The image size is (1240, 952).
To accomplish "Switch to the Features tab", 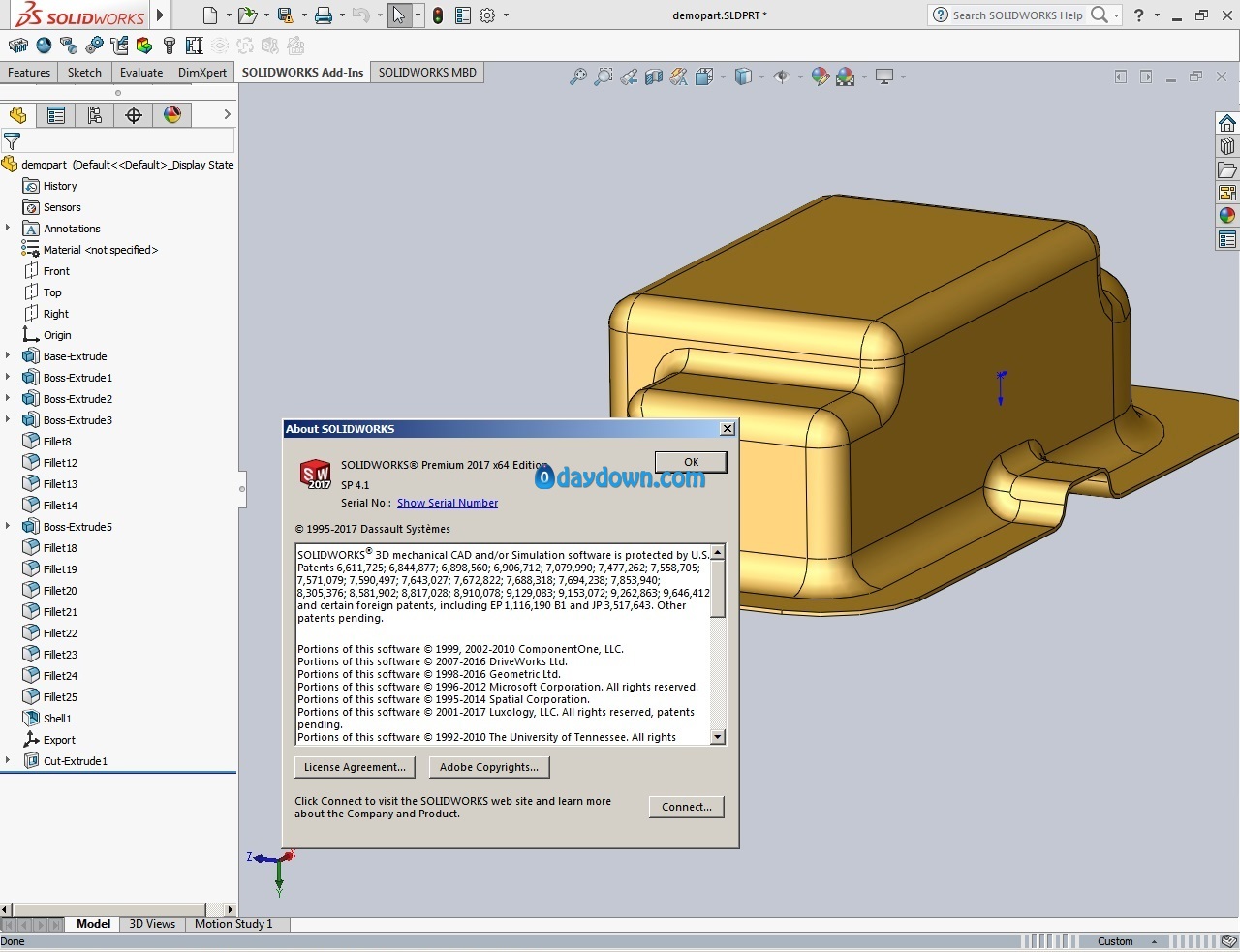I will click(29, 73).
